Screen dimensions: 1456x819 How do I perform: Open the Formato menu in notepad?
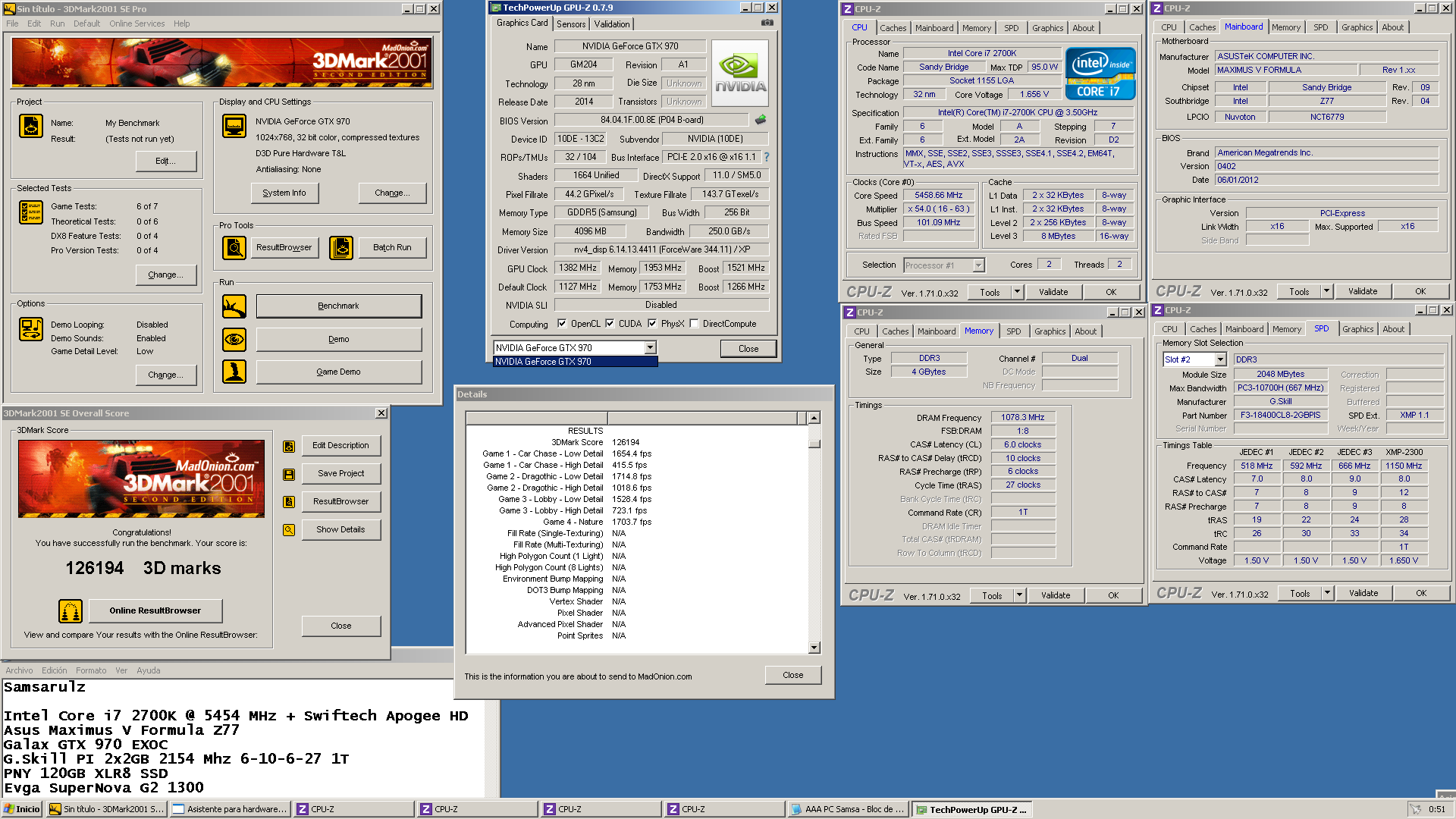[91, 670]
